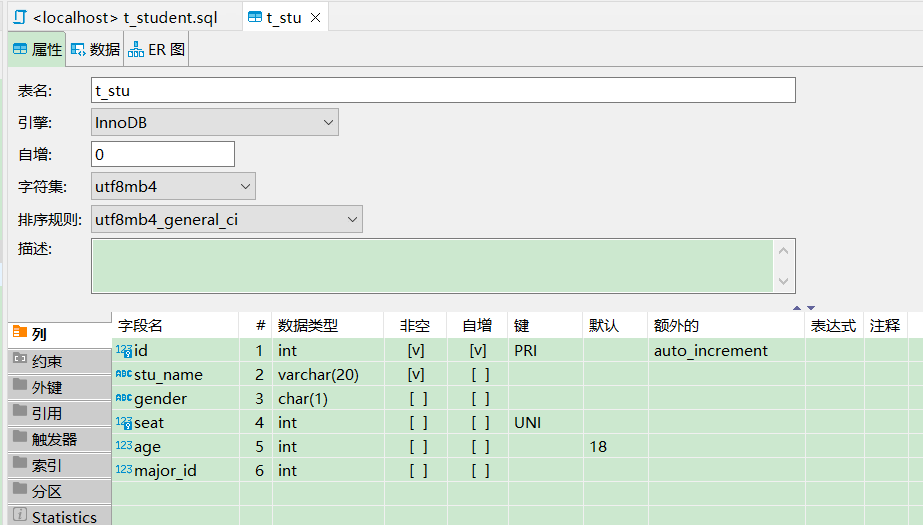Click the SQL script icon on the t_student.sql tab
This screenshot has width=923, height=525.
[x=20, y=17]
